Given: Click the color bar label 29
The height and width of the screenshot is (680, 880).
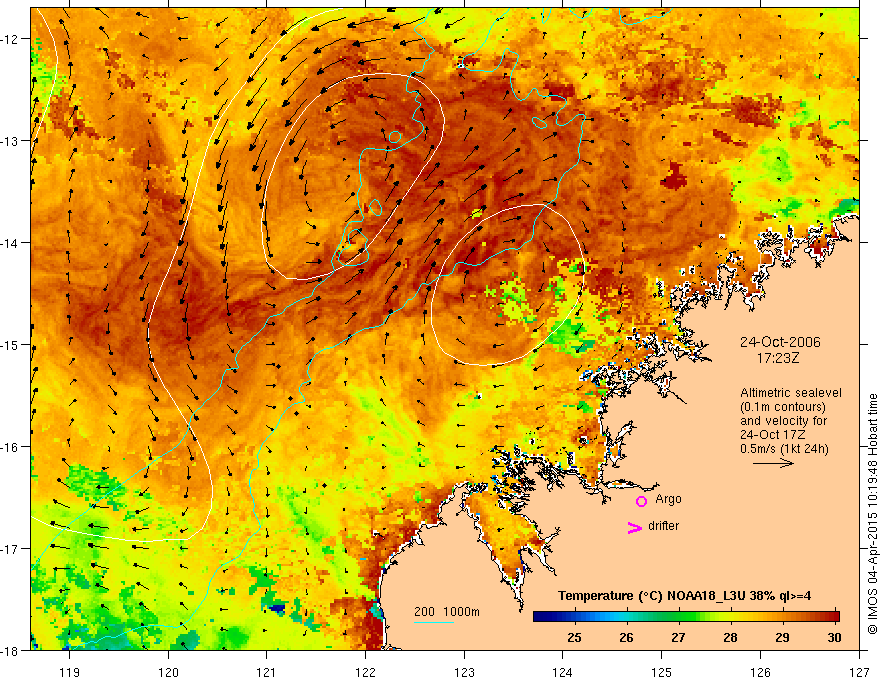Looking at the screenshot, I should point(782,637).
